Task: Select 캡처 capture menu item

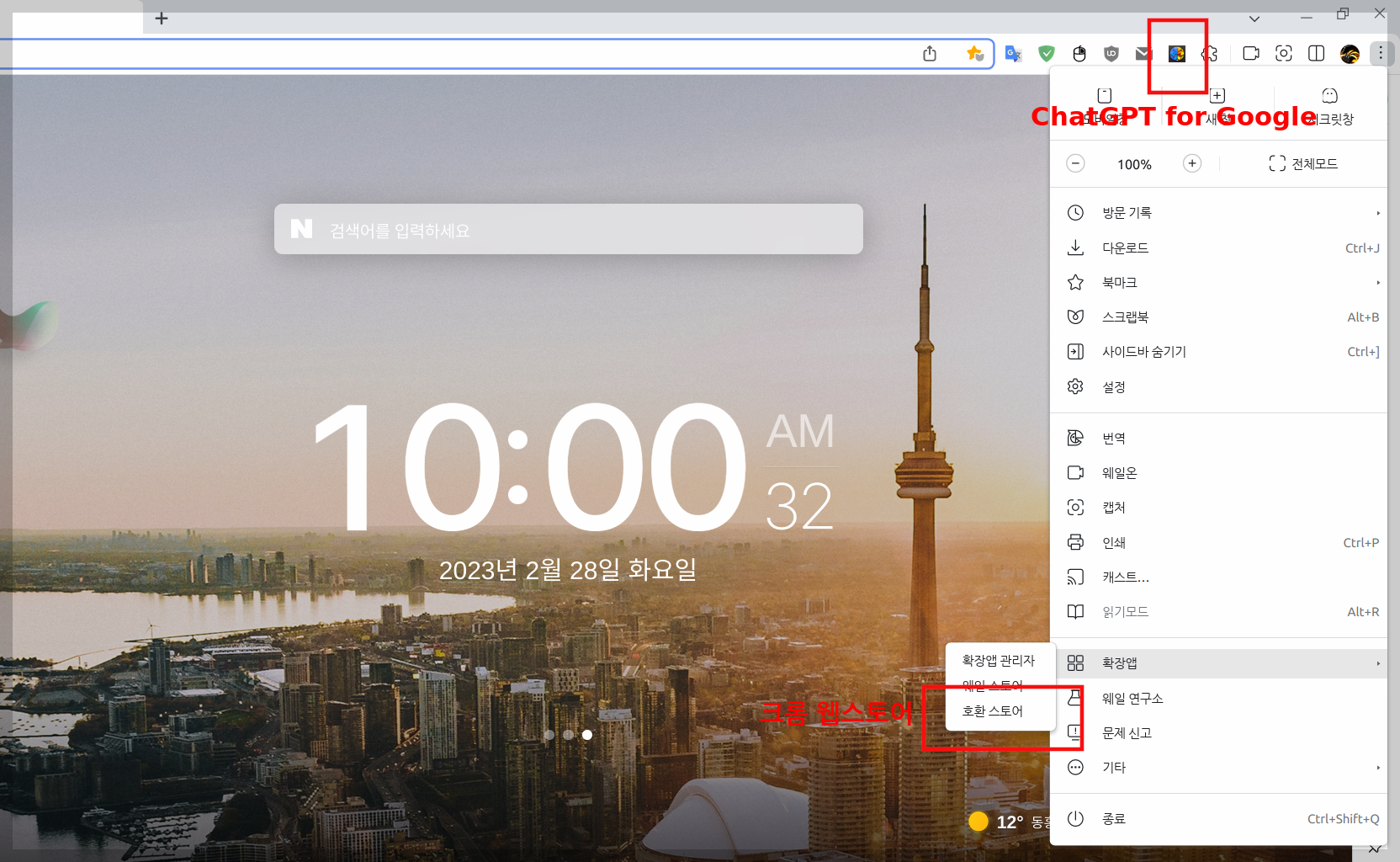Action: coord(1218,507)
